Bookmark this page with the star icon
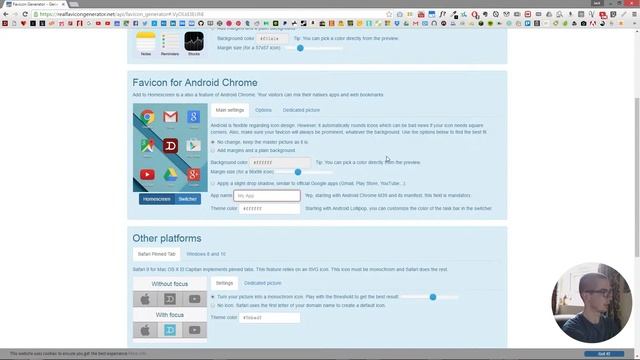 389,14
